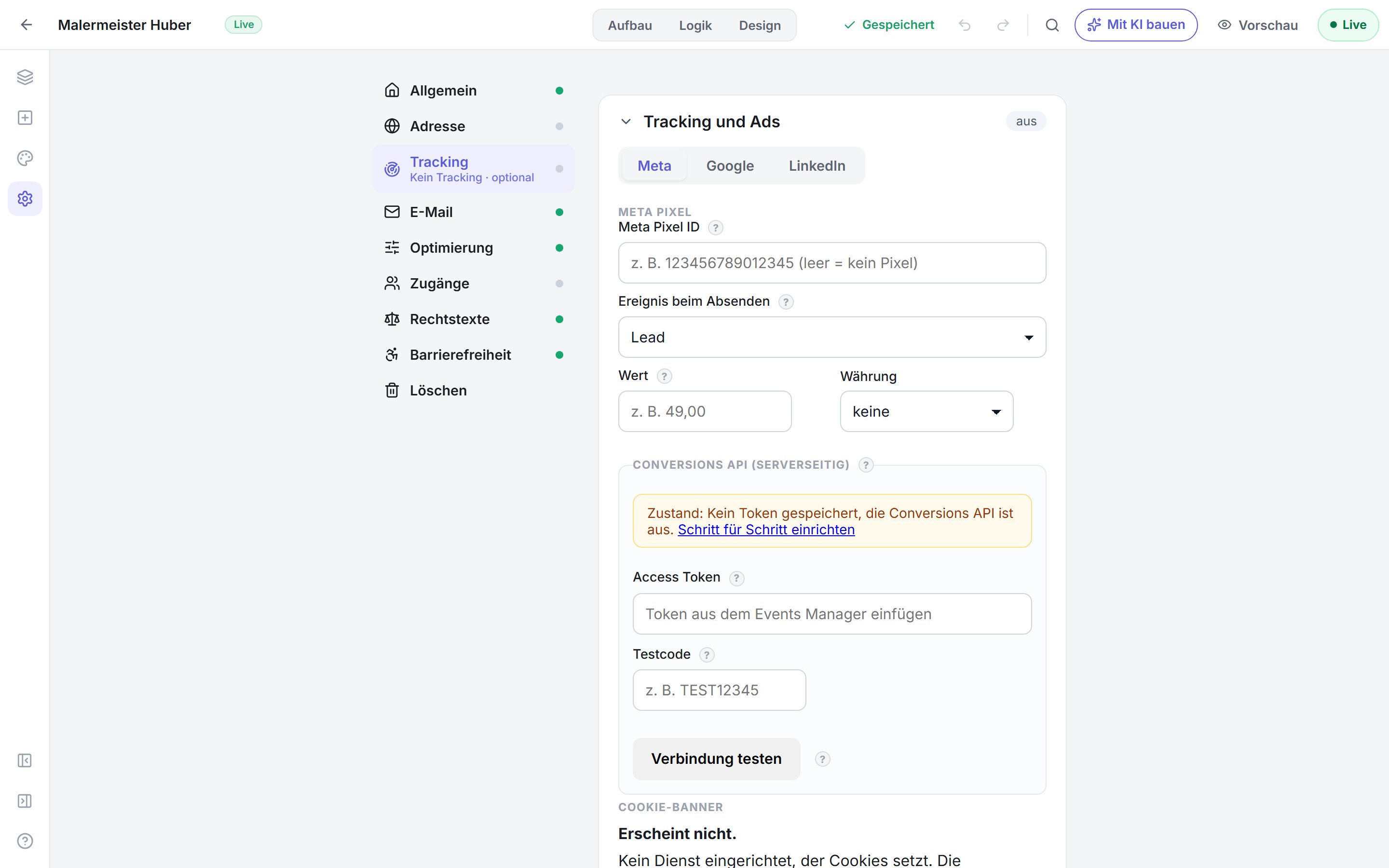Screen dimensions: 1389x868
Task: Open the Allgemein settings section
Action: tap(474, 91)
